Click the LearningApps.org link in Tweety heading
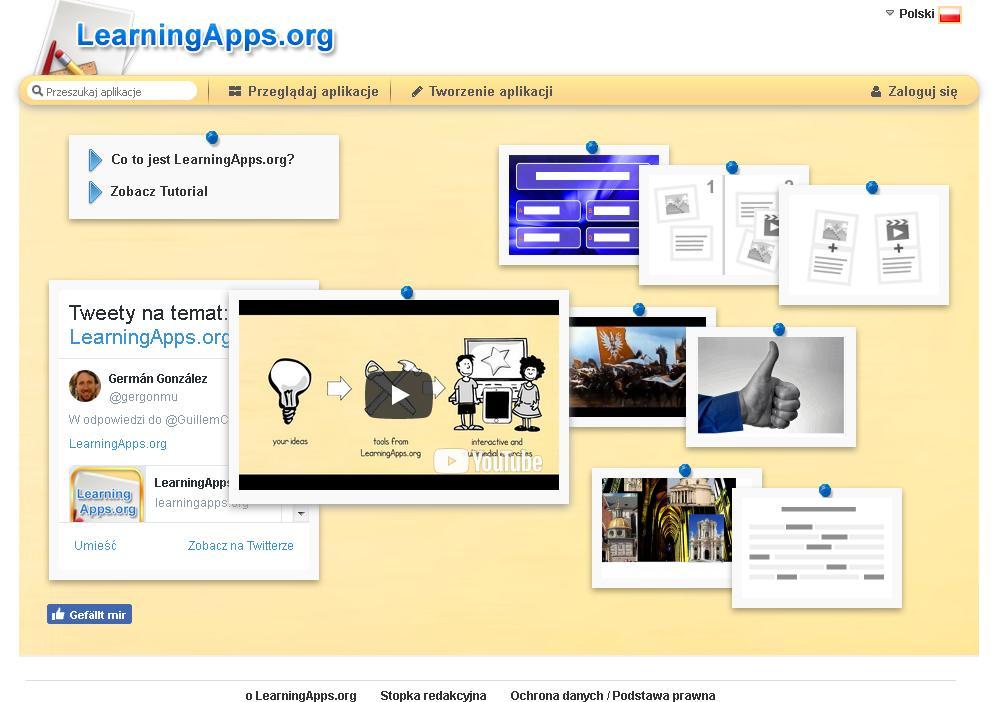This screenshot has width=1007, height=702. [149, 337]
